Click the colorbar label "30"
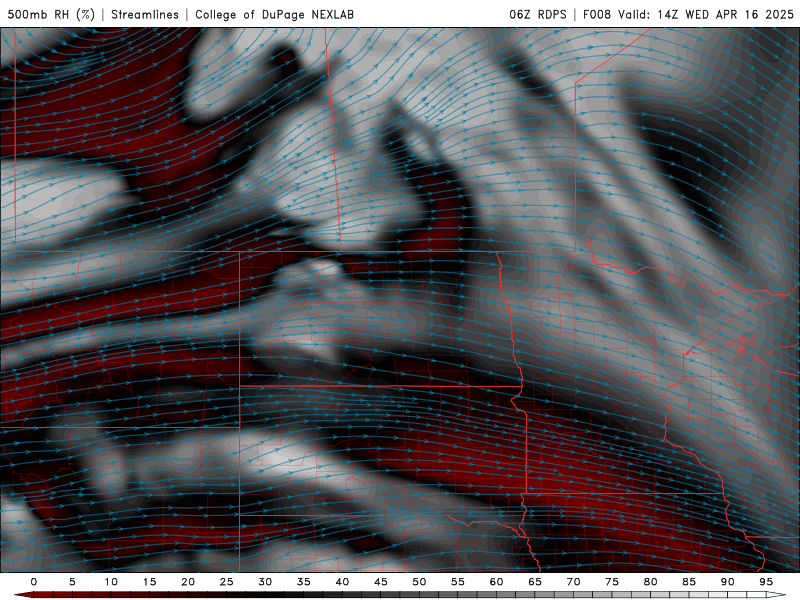The width and height of the screenshot is (800, 600). click(265, 582)
